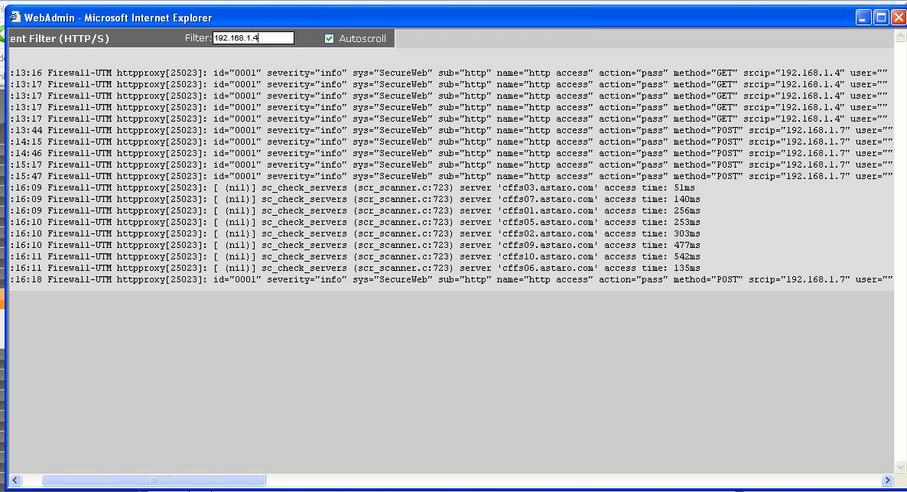Click the last log line at 16:18
The height and width of the screenshot is (492, 907).
click(x=450, y=280)
